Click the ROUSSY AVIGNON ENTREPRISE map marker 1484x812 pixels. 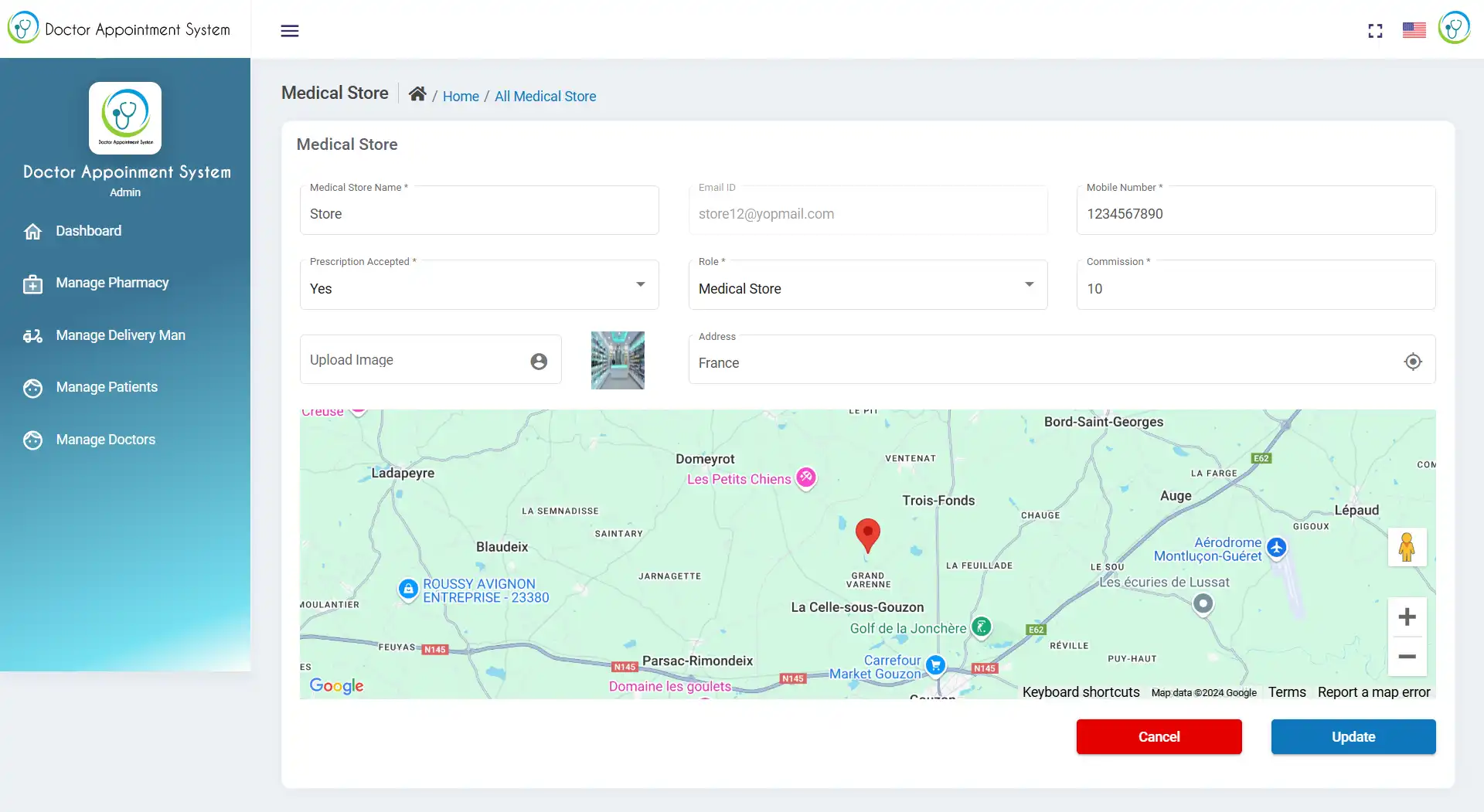tap(408, 589)
